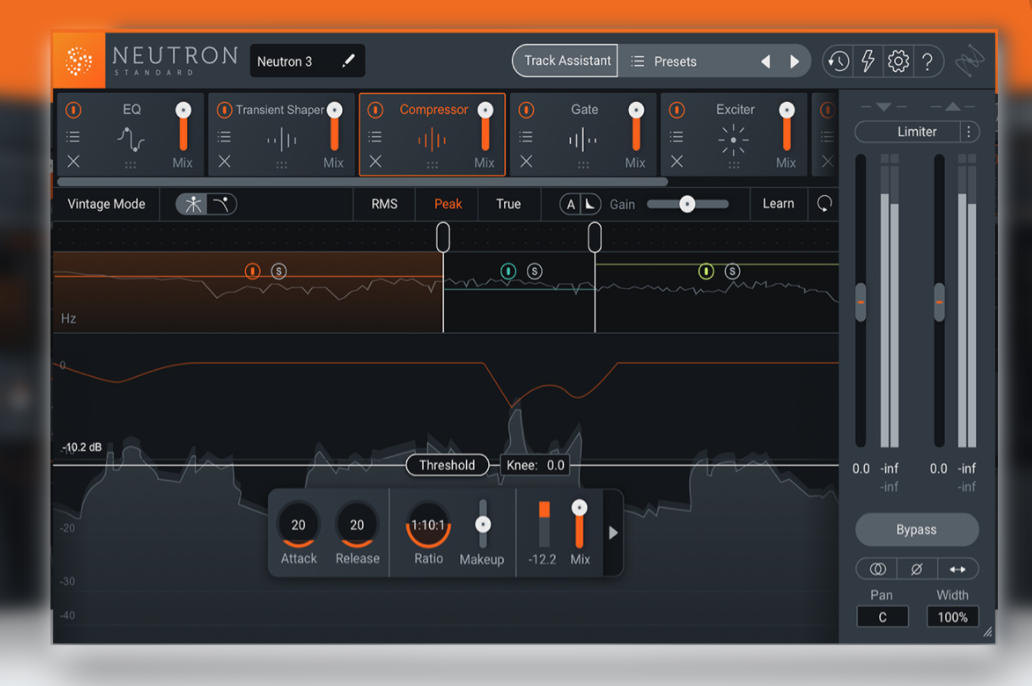Image resolution: width=1032 pixels, height=686 pixels.
Task: Toggle Transient Shaper power button
Action: point(224,110)
